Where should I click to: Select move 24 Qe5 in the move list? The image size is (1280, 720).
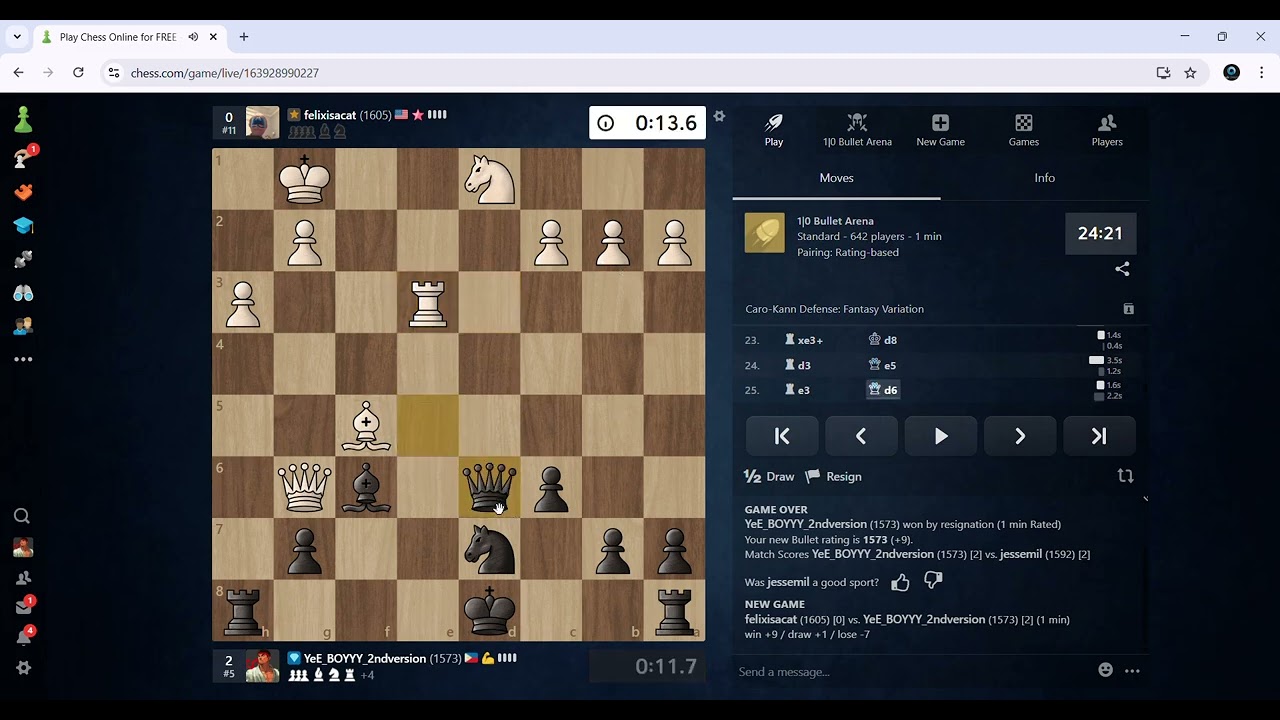coord(882,365)
